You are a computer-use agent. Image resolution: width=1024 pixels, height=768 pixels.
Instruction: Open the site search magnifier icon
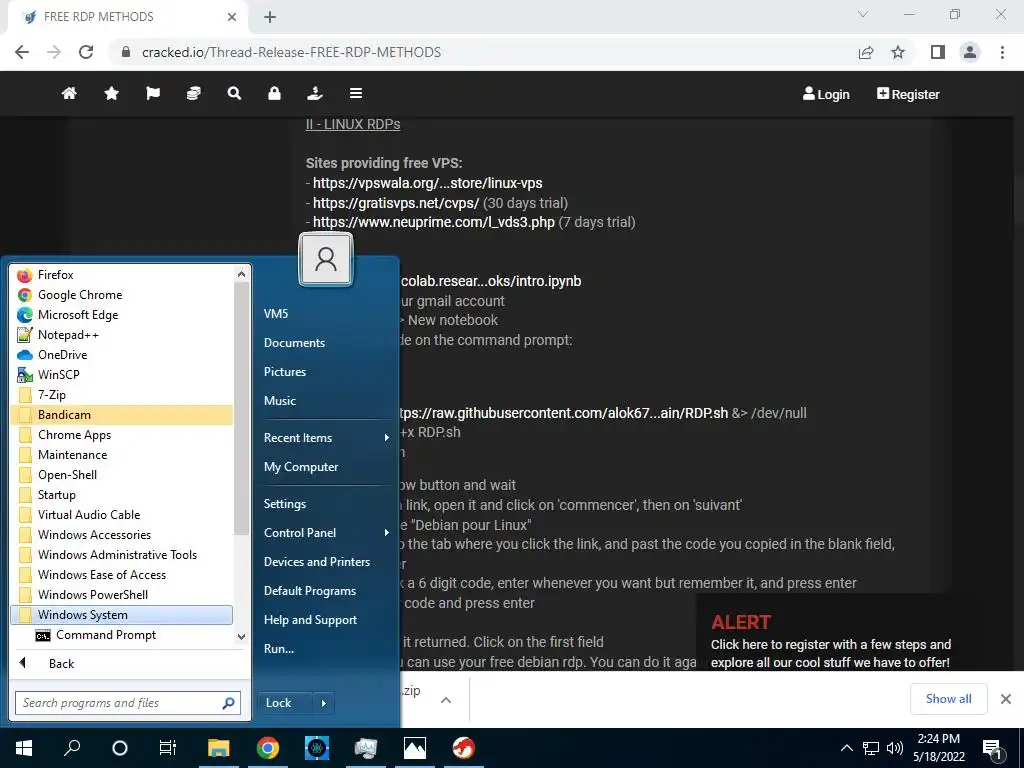(x=234, y=93)
